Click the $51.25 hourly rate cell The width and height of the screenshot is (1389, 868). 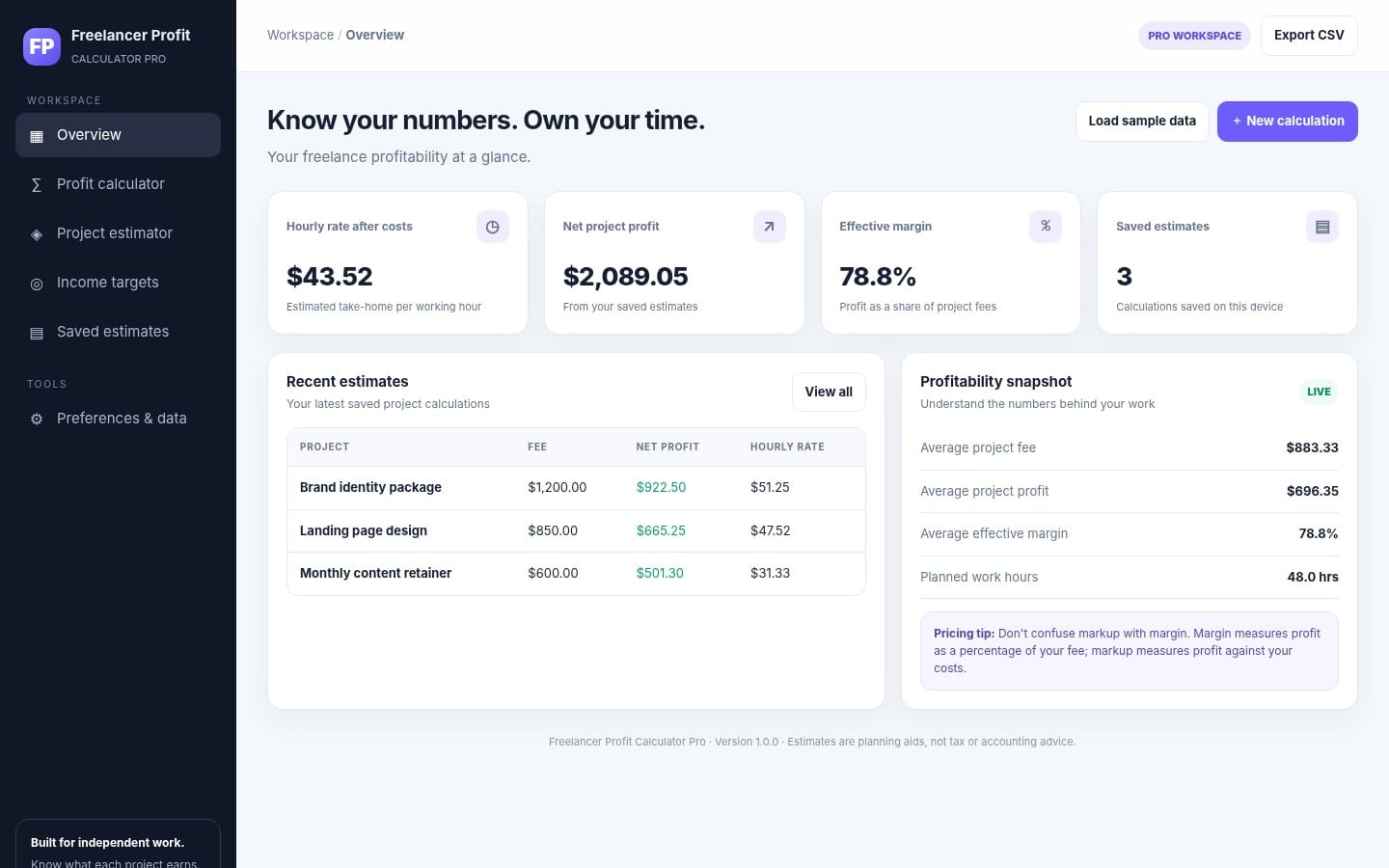pos(770,488)
